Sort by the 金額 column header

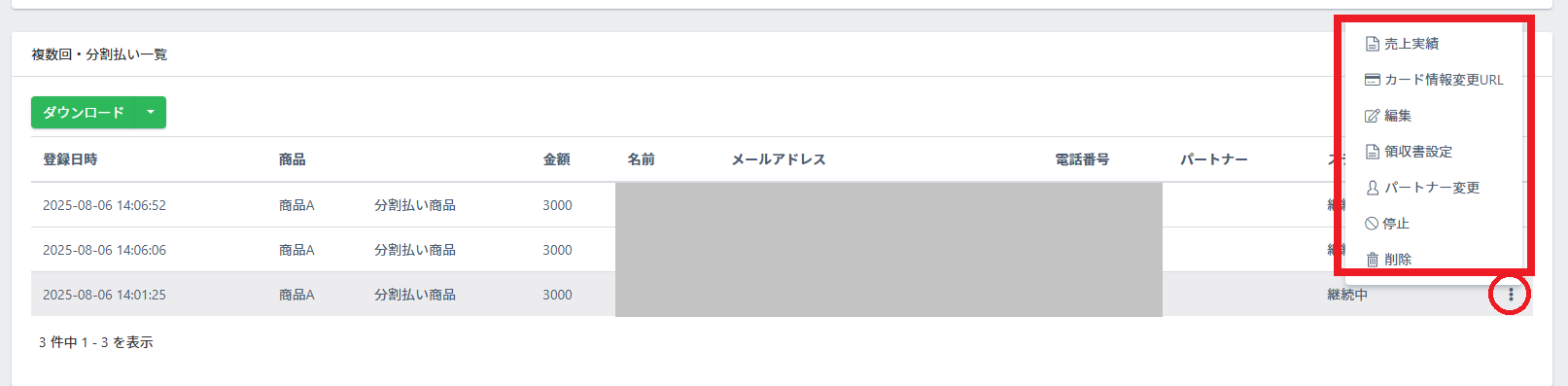(557, 159)
